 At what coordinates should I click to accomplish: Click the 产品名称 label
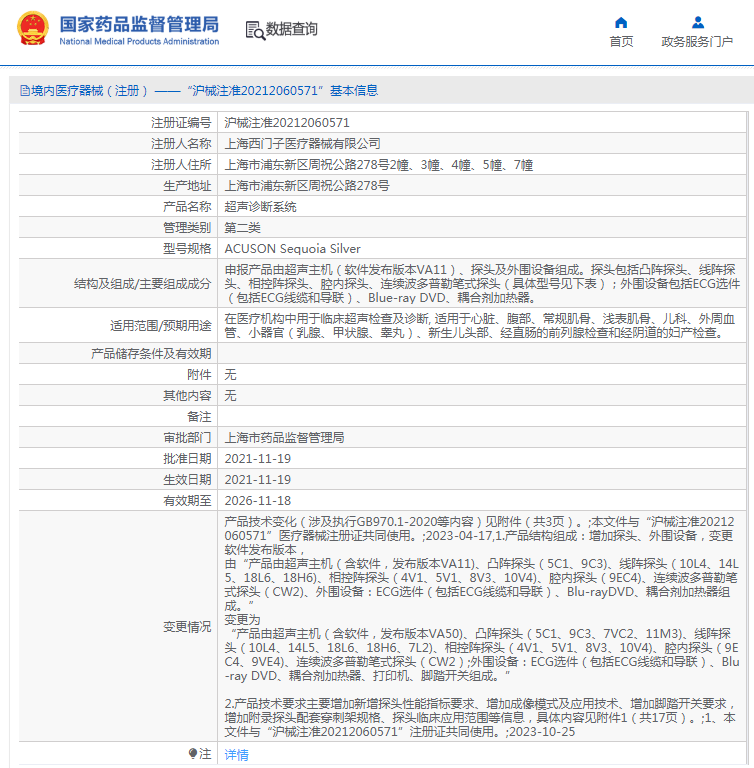click(187, 207)
